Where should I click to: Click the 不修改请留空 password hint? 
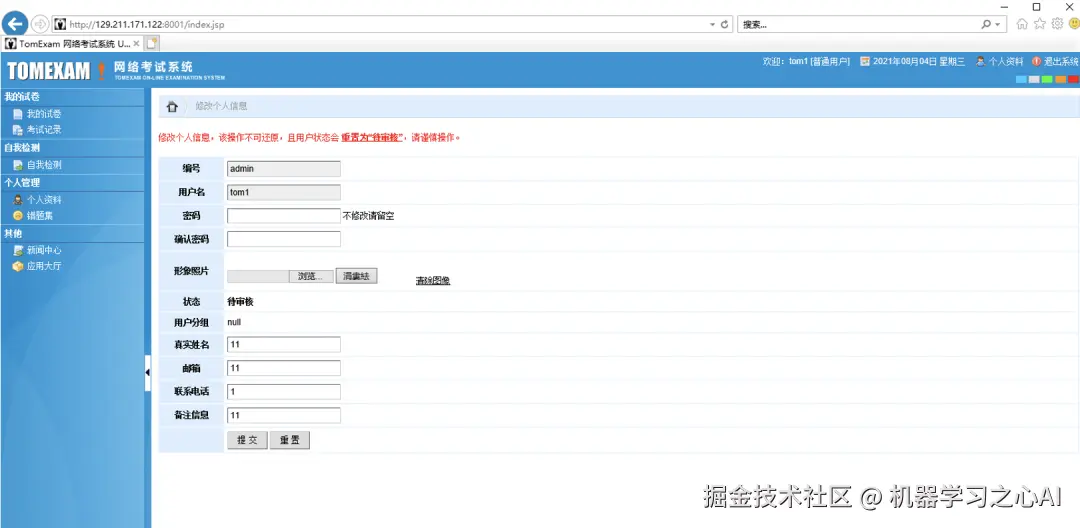368,215
